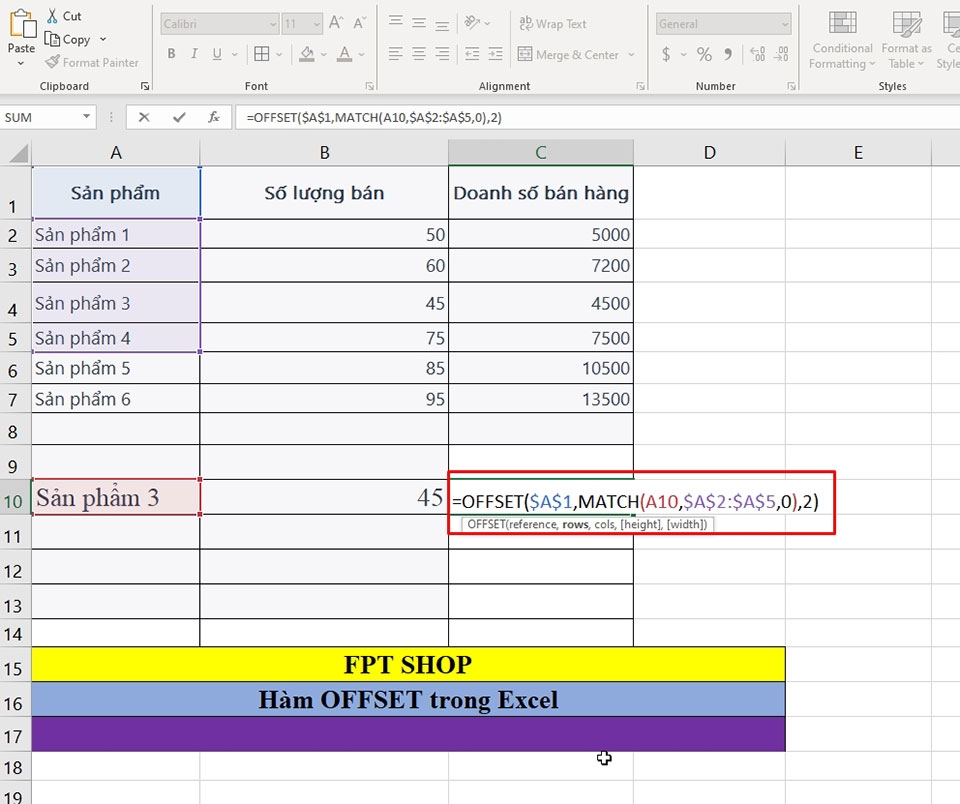Open the font size dropdown
The width and height of the screenshot is (960, 804).
[317, 24]
